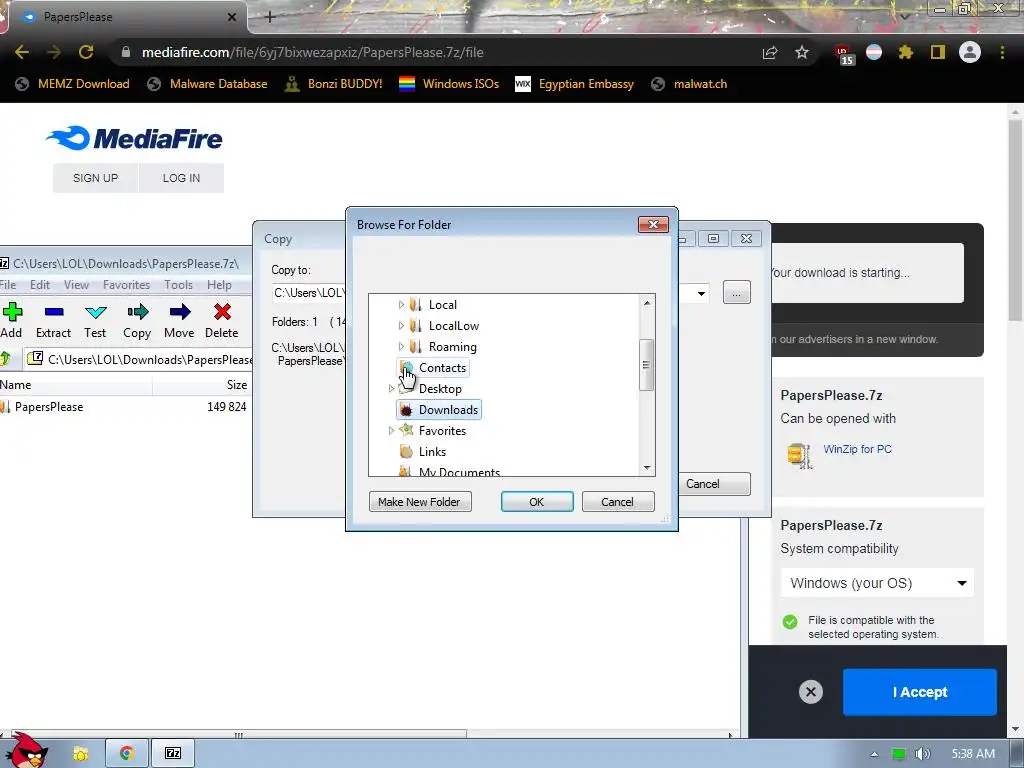Expand the Favorites folder in tree
This screenshot has width=1024, height=768.
pyautogui.click(x=391, y=430)
